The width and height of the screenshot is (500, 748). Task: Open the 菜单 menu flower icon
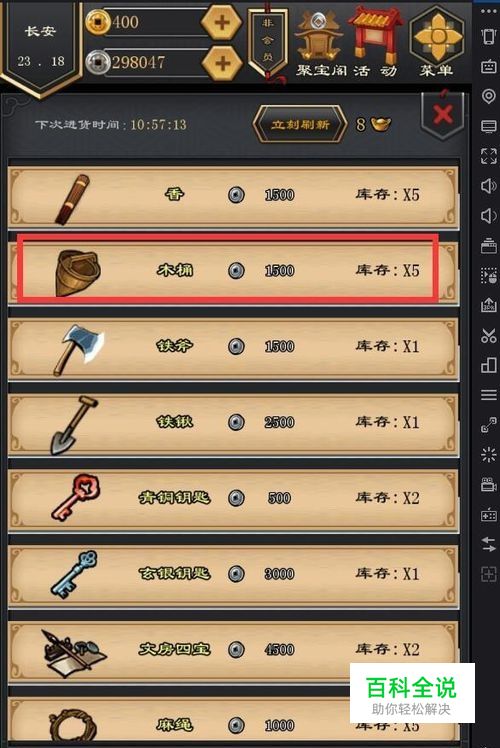click(x=437, y=43)
